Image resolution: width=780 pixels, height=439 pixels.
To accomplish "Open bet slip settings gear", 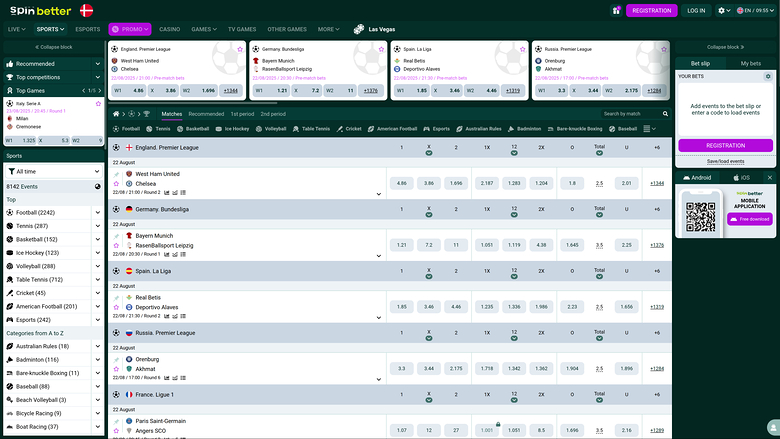I will click(768, 77).
